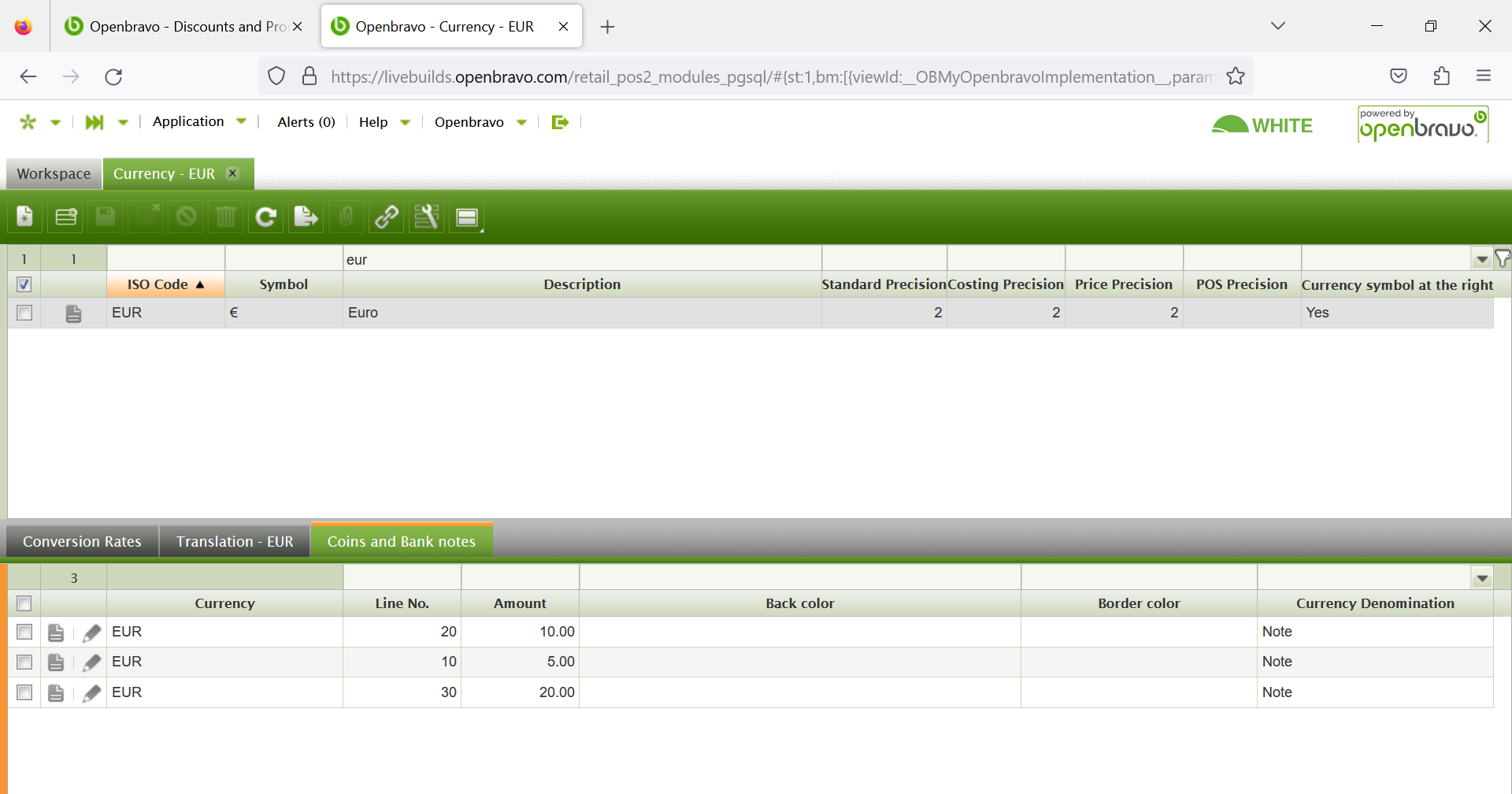Screen dimensions: 1512x794
Task: Create a new record in form view
Action: point(25,217)
